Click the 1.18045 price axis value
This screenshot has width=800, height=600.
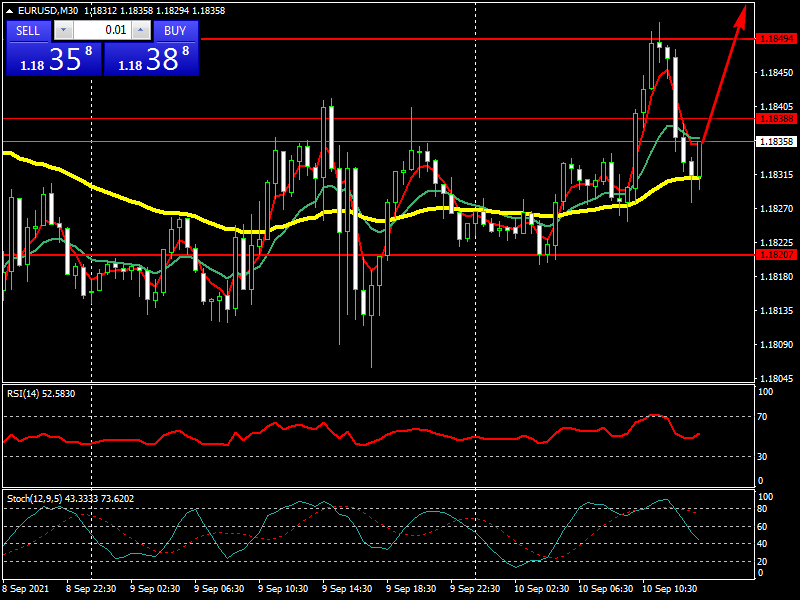777,379
